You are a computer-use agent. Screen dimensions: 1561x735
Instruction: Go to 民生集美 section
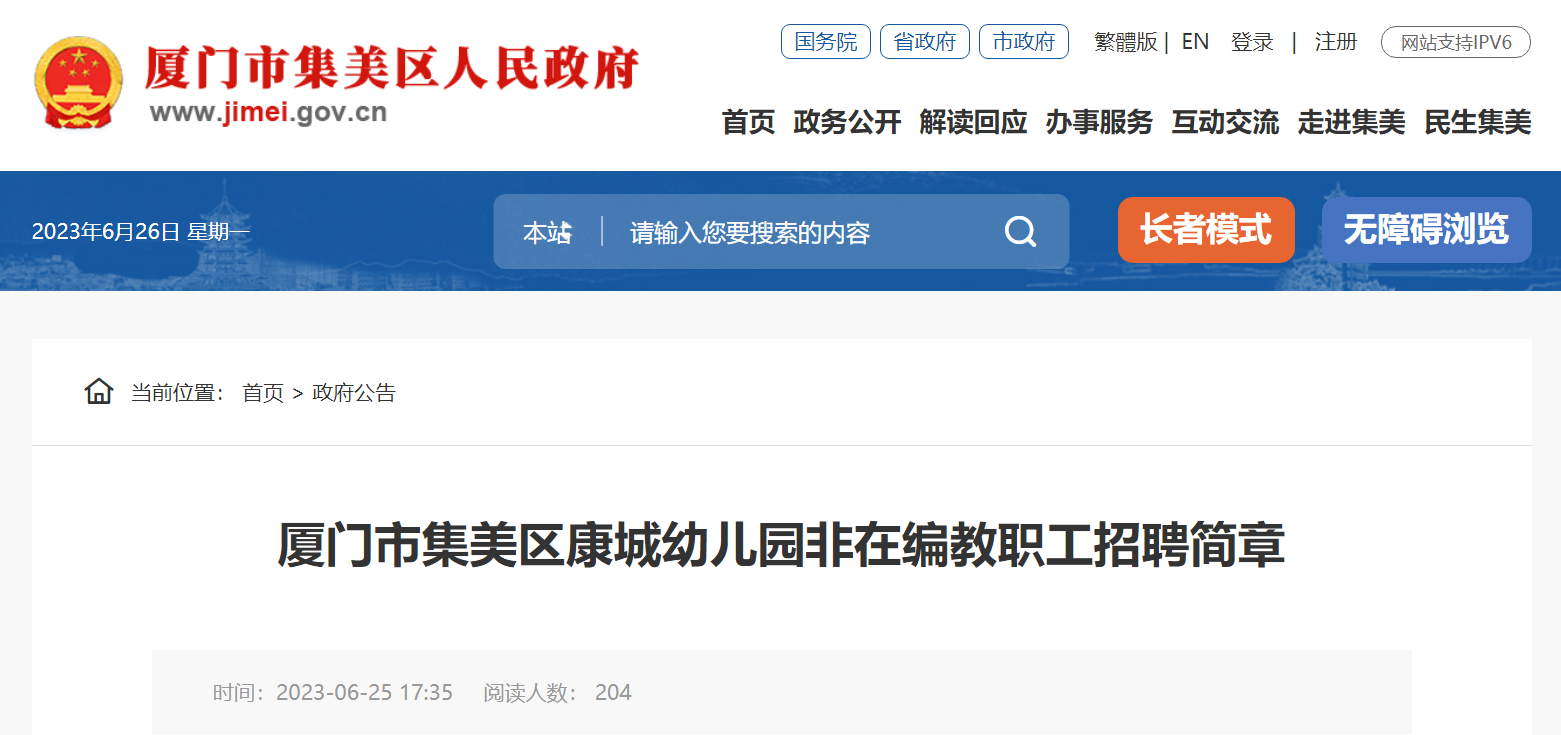tap(1477, 123)
